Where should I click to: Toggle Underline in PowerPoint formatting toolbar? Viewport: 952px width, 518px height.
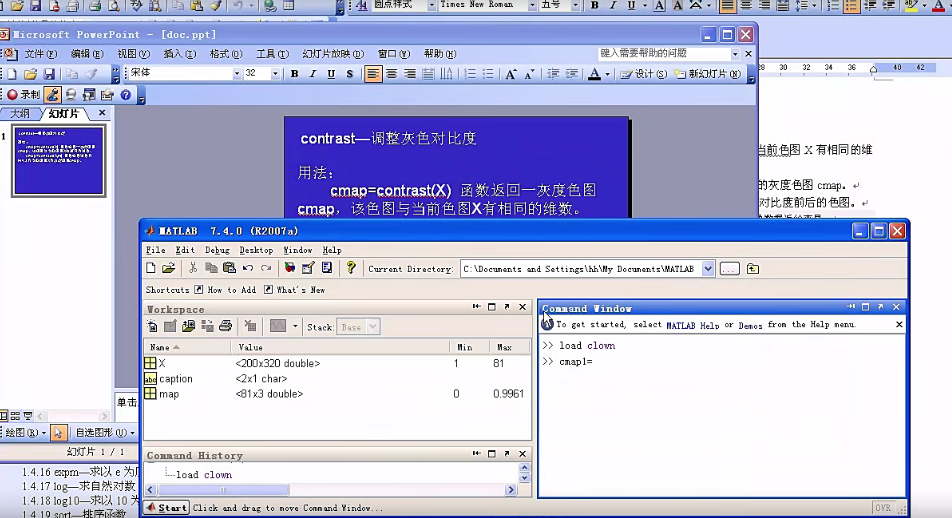(x=331, y=74)
